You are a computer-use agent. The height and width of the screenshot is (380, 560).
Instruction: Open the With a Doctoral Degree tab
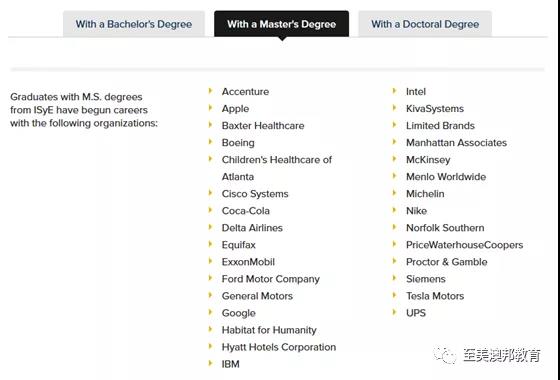tap(425, 24)
